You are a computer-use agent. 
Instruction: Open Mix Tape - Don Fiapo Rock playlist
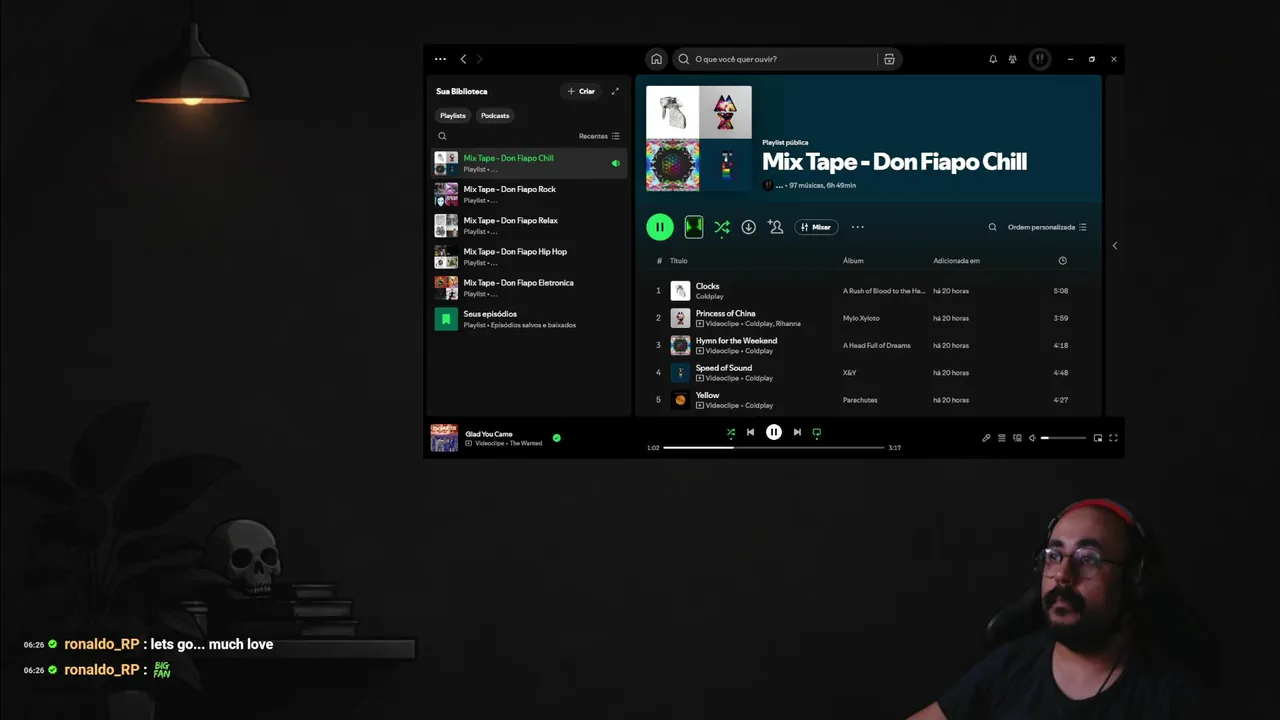point(529,194)
